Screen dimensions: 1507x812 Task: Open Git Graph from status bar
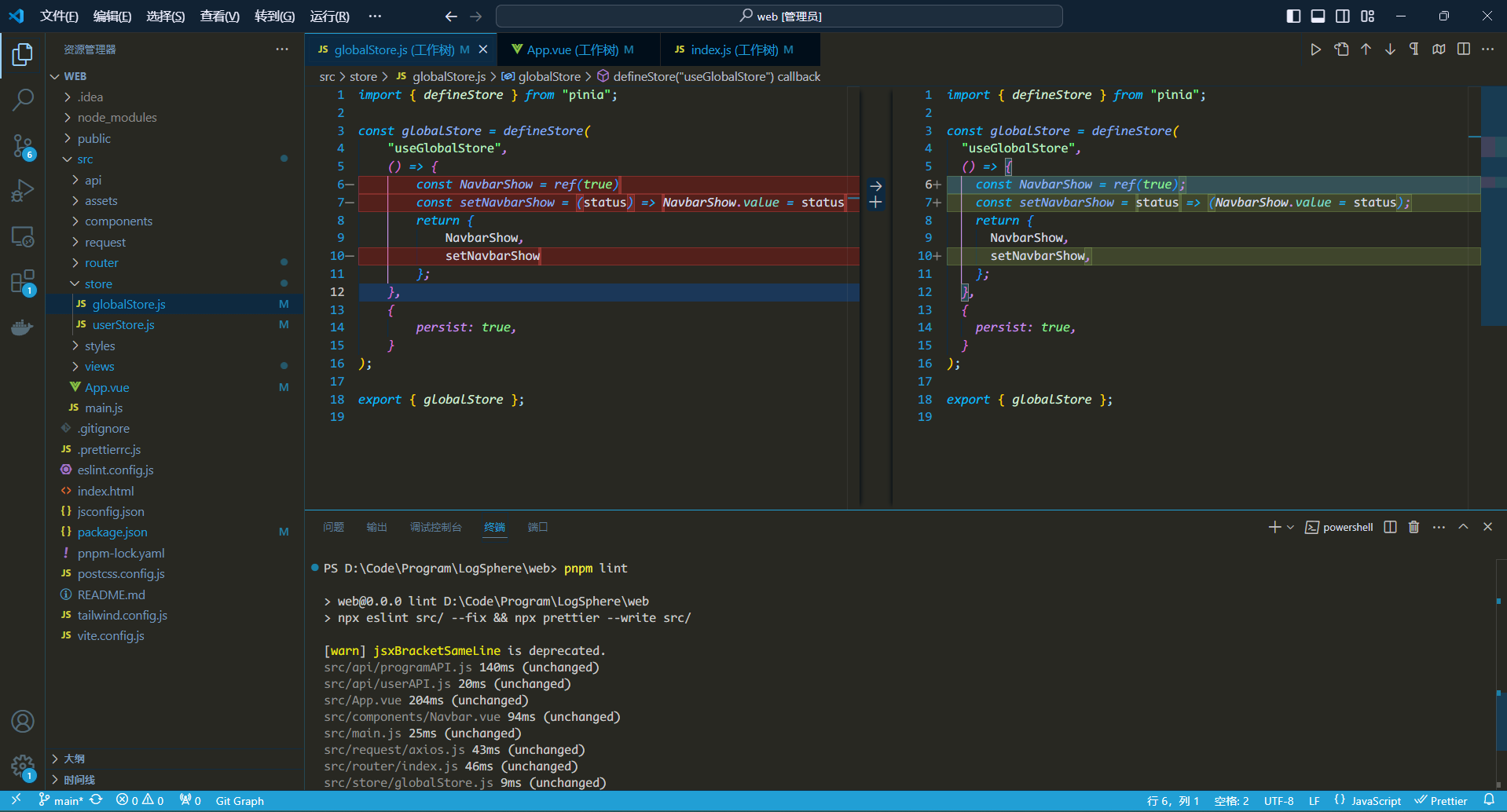point(240,801)
